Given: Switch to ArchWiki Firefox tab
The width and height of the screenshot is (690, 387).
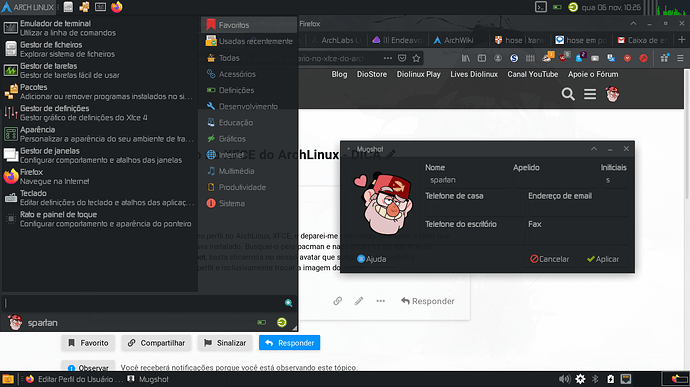Looking at the screenshot, I should click(459, 40).
